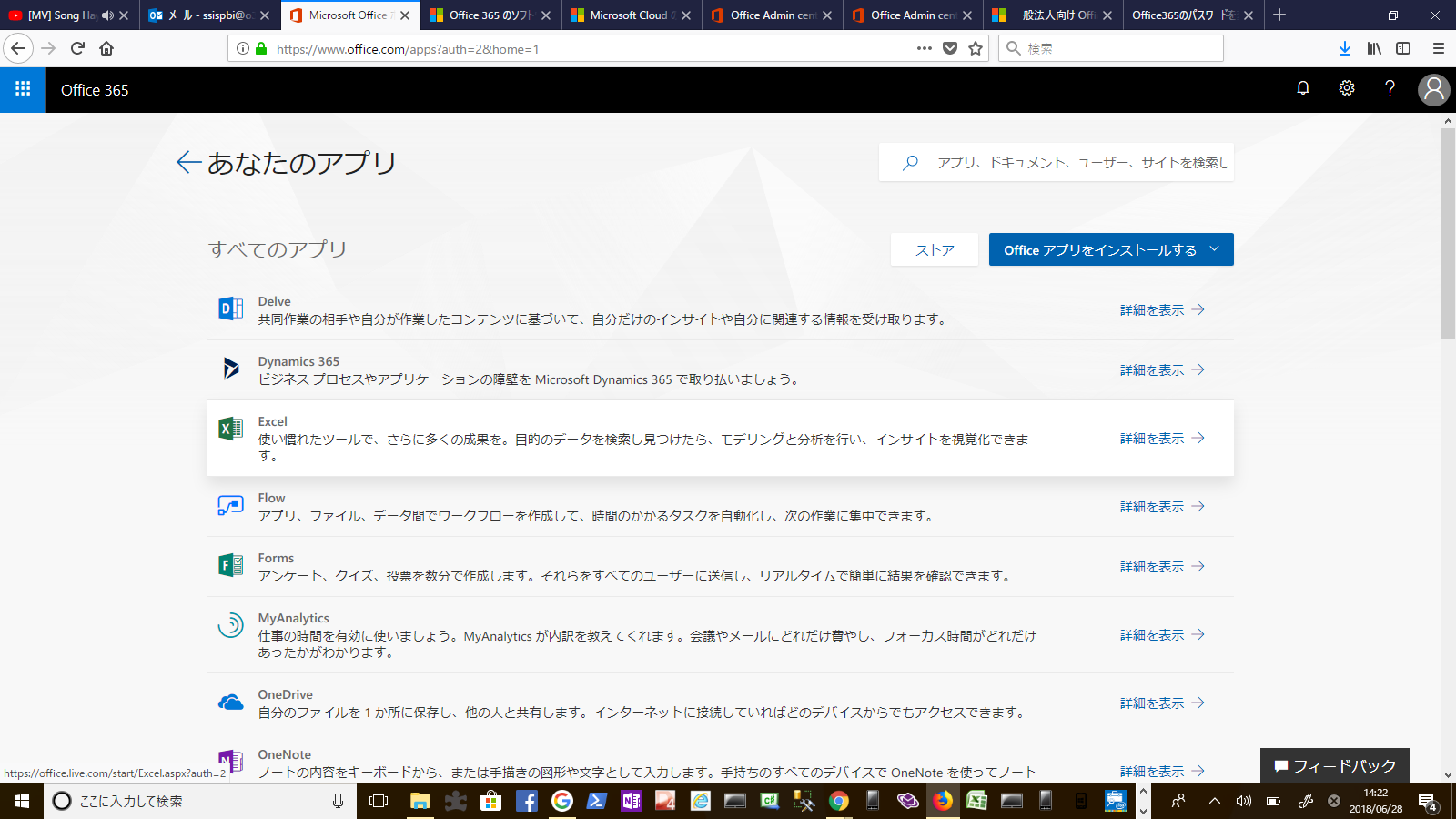Click the Forms app icon
The height and width of the screenshot is (819, 1456).
[231, 565]
